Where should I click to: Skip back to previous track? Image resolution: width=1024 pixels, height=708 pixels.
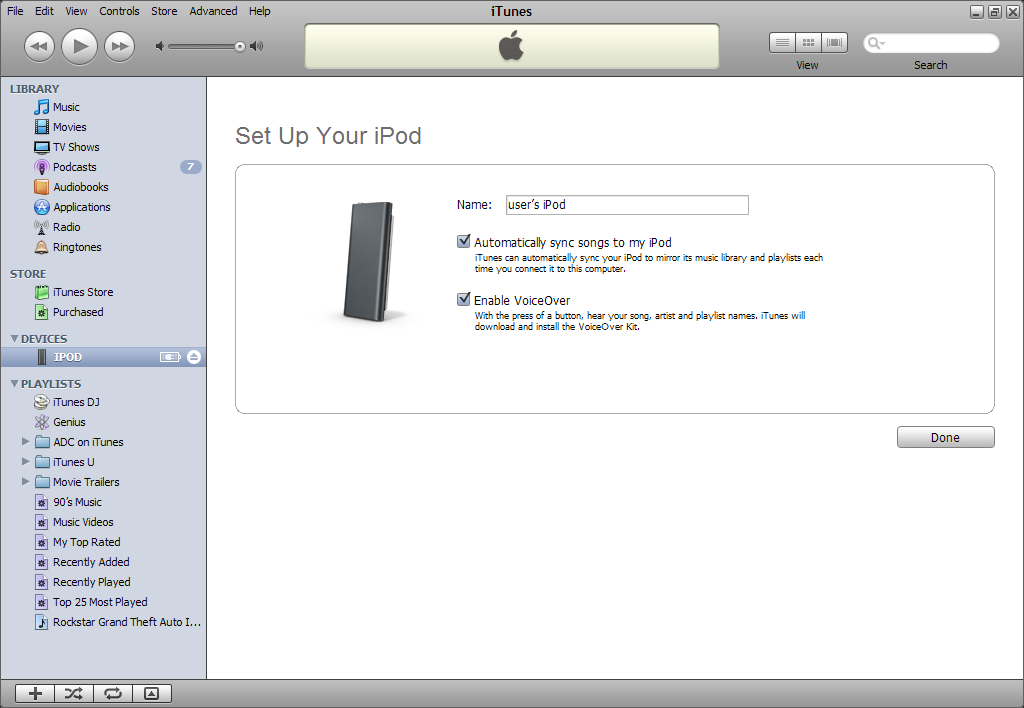point(39,46)
